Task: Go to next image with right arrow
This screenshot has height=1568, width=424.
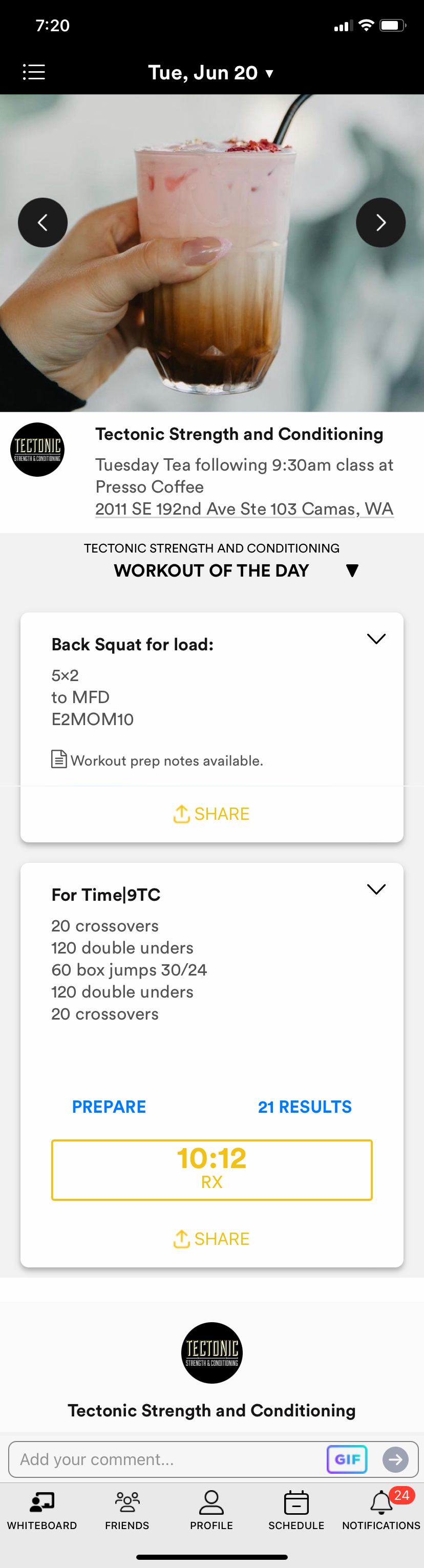Action: [x=380, y=222]
